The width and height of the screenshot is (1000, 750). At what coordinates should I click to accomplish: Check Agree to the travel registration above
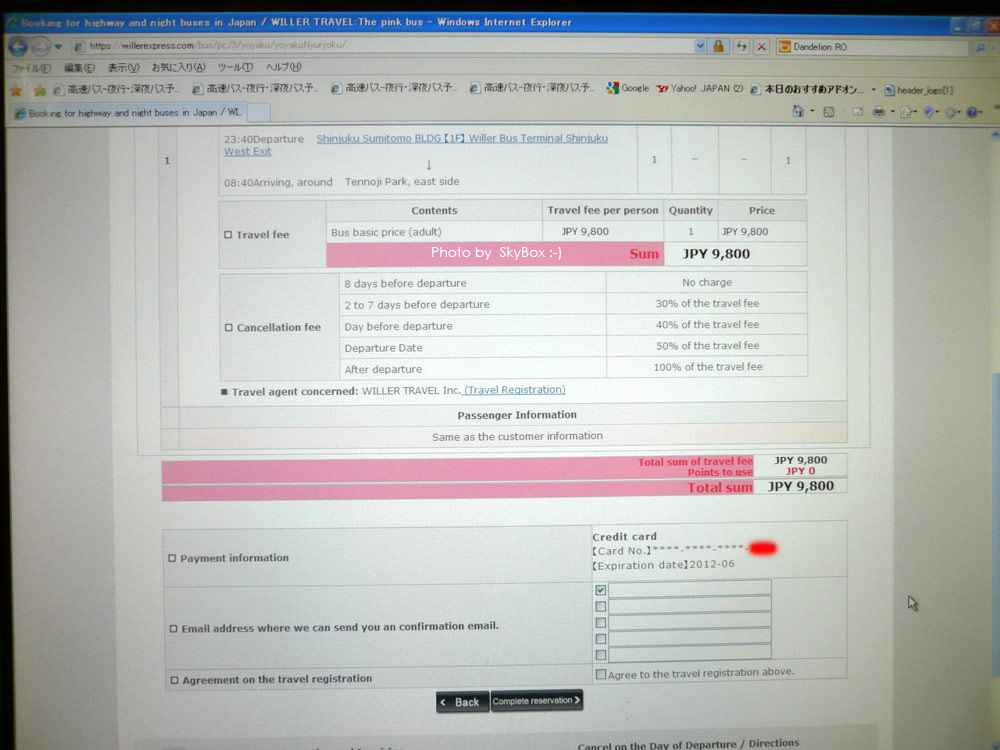pos(600,674)
